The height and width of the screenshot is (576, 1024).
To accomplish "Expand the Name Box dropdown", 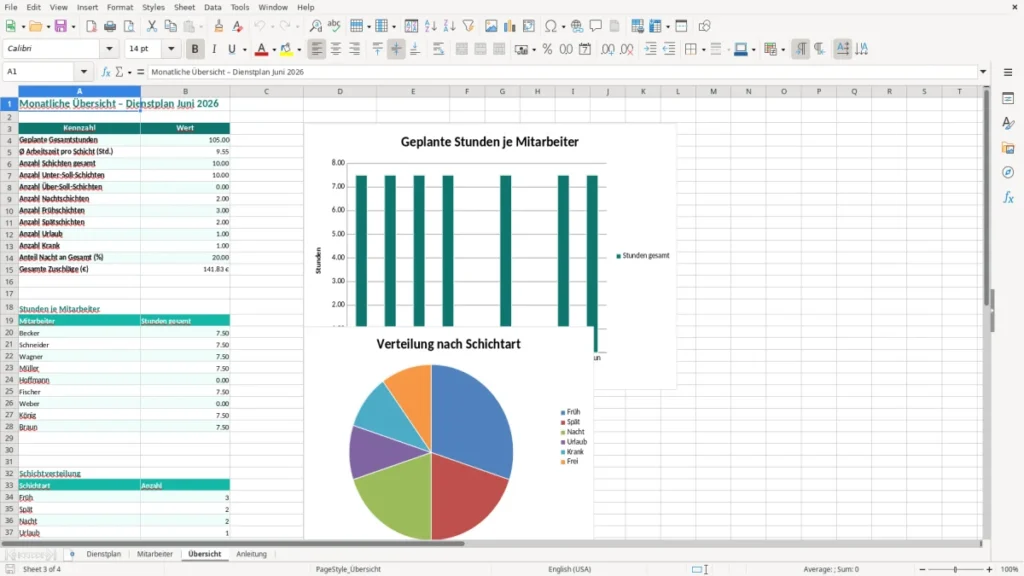I will pos(84,72).
